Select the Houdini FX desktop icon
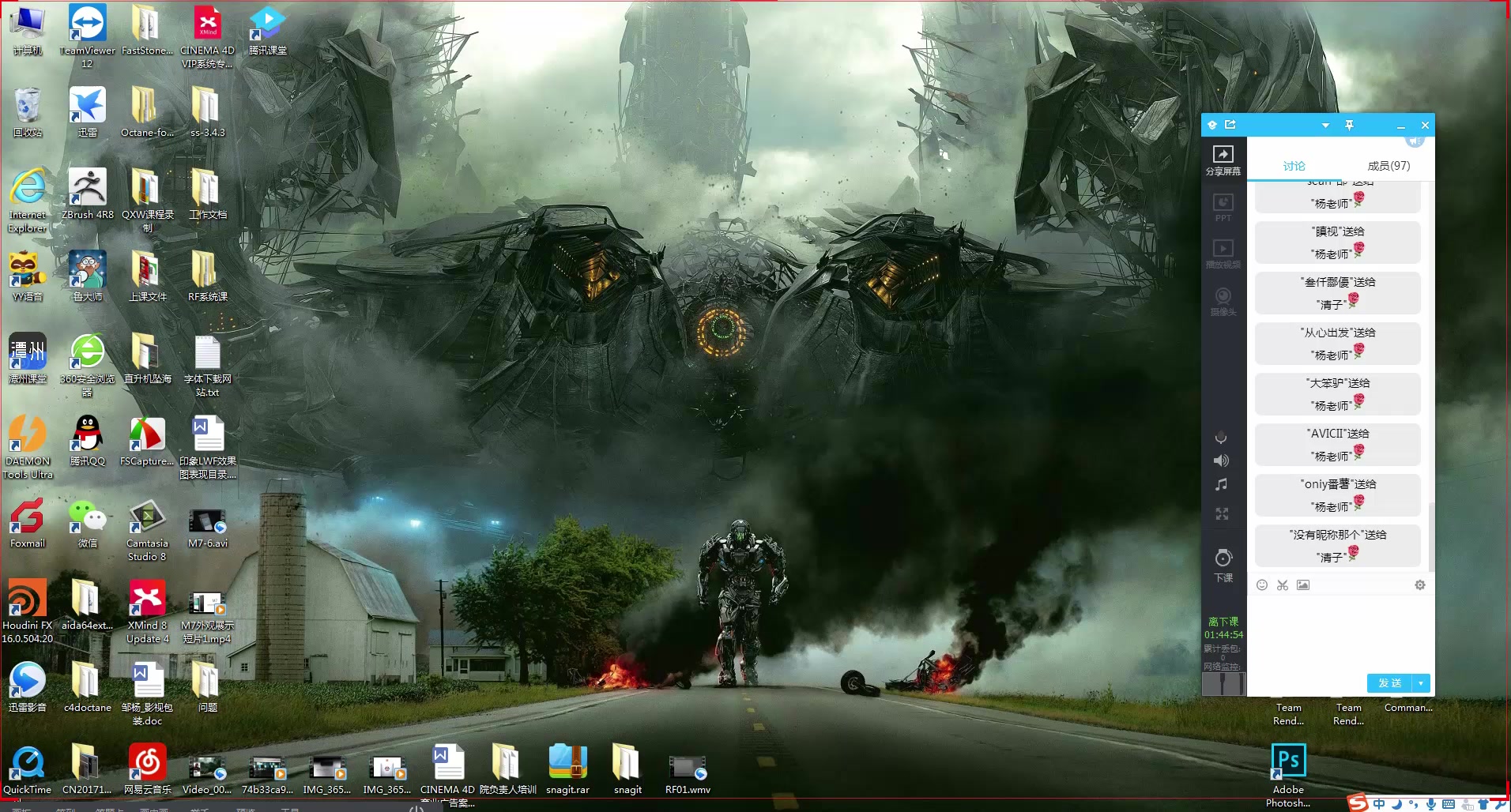 [x=28, y=611]
